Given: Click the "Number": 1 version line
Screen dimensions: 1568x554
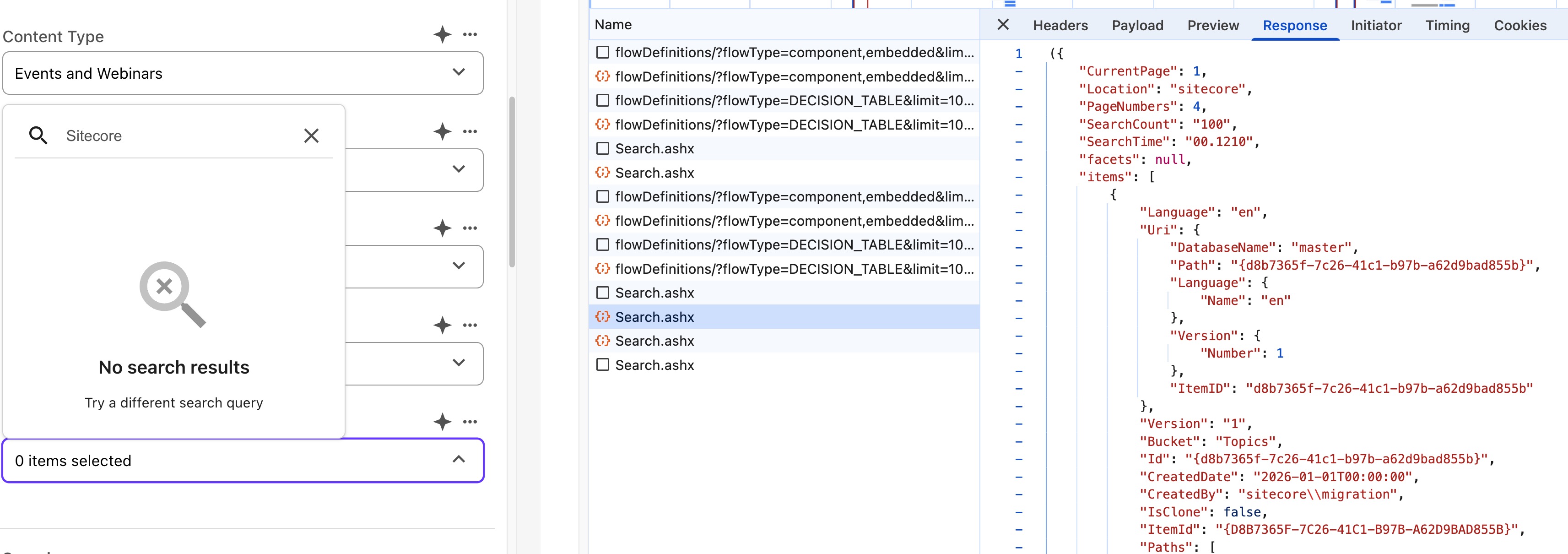Looking at the screenshot, I should pyautogui.click(x=1242, y=353).
